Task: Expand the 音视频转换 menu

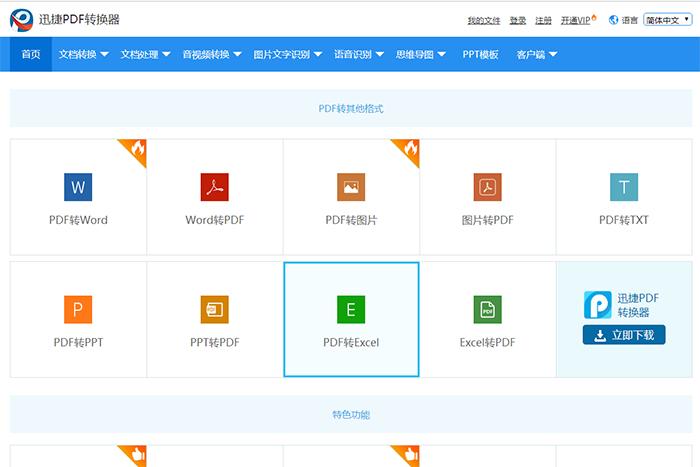Action: click(212, 54)
